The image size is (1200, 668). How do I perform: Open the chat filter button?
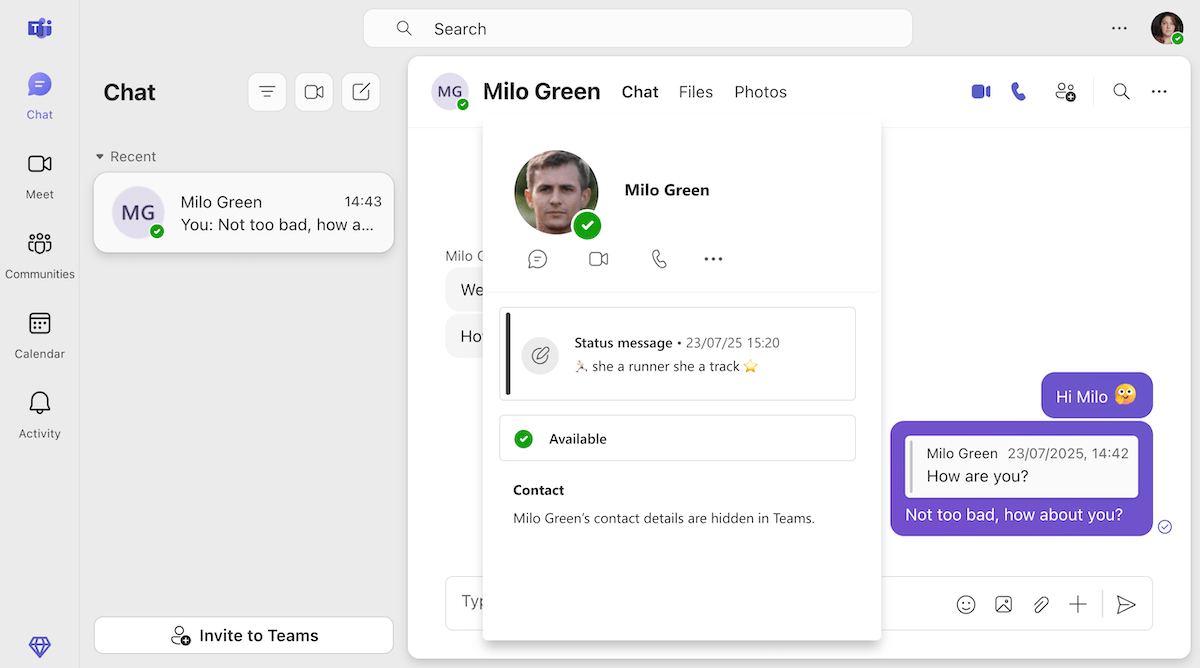(x=267, y=92)
